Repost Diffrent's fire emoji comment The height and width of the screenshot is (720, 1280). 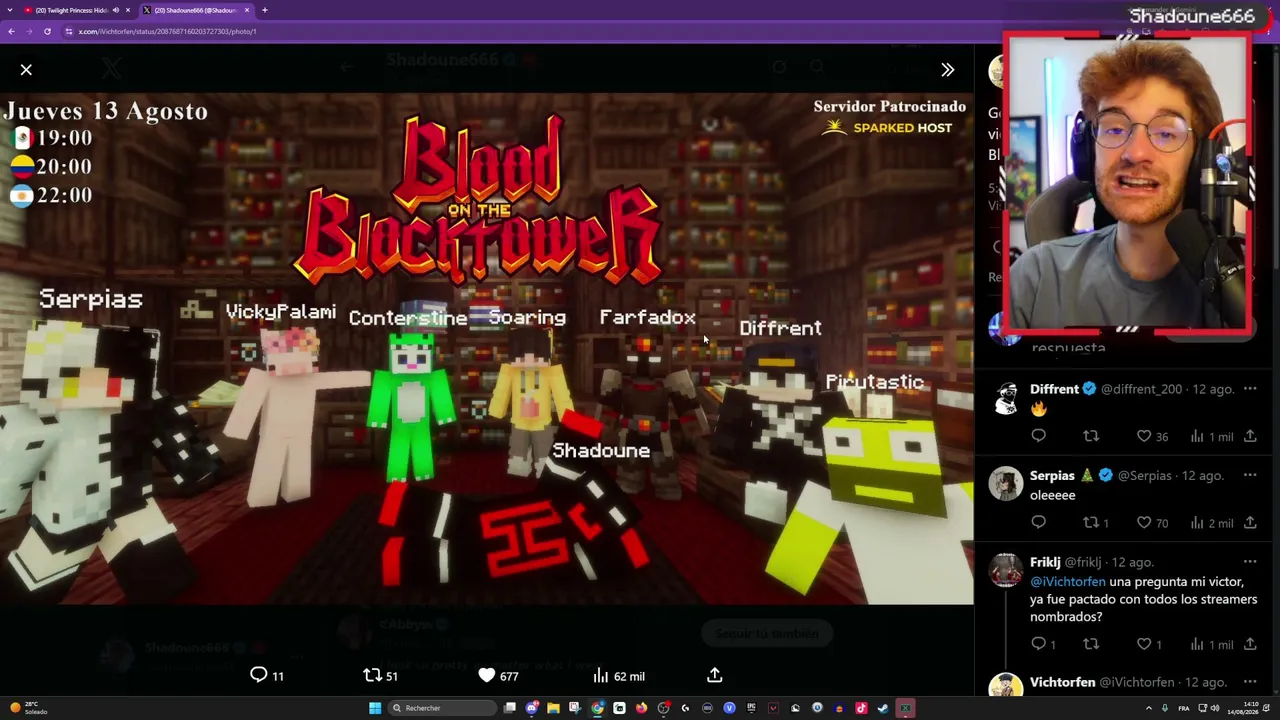[x=1091, y=436]
